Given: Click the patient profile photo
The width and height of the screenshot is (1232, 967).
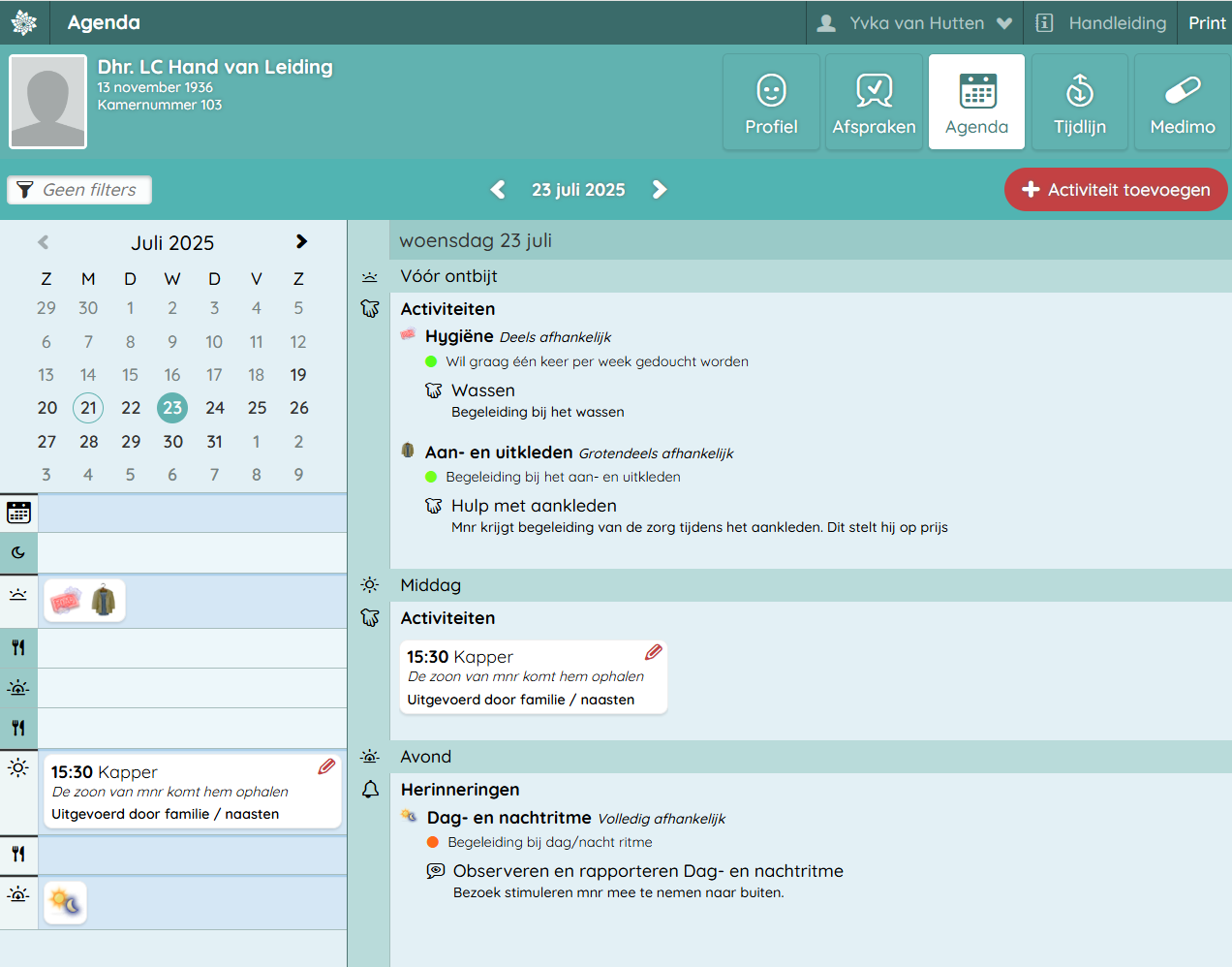Looking at the screenshot, I should coord(48,102).
